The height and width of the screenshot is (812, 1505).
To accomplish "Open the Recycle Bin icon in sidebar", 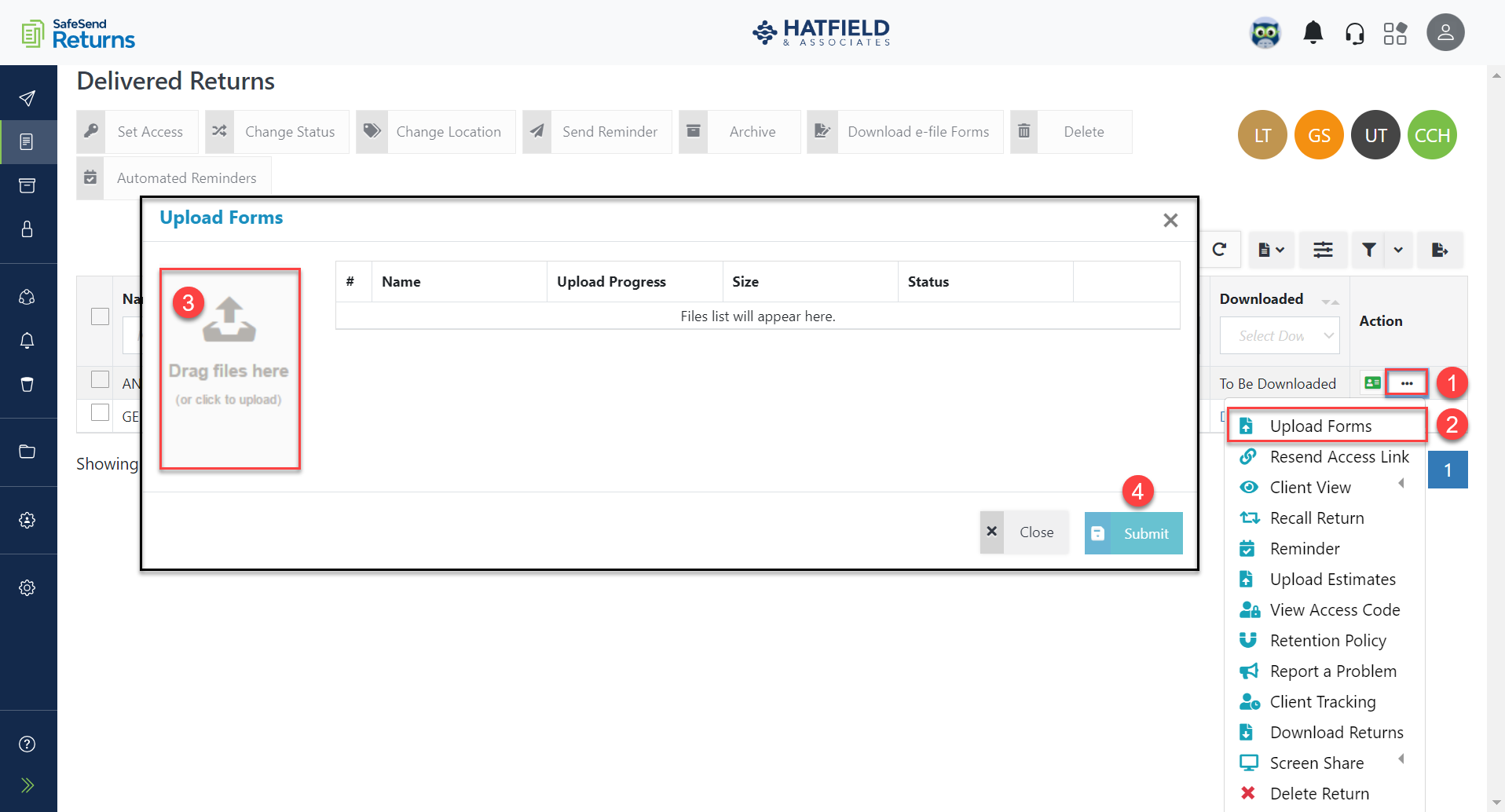I will click(28, 385).
